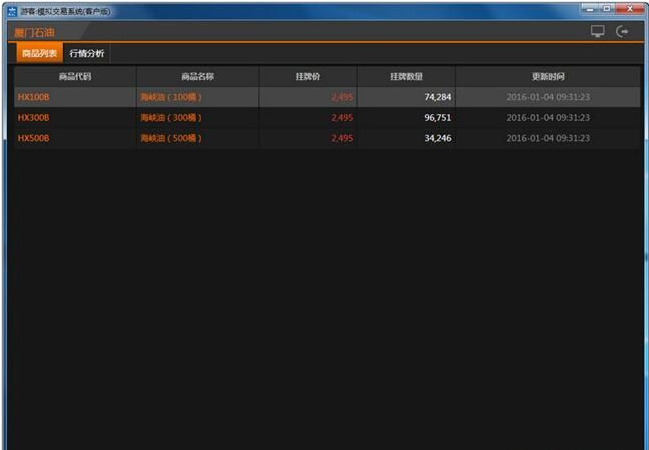Click product name 海峡油（300桶）
Viewport: 649px width, 450px height.
tap(171, 117)
